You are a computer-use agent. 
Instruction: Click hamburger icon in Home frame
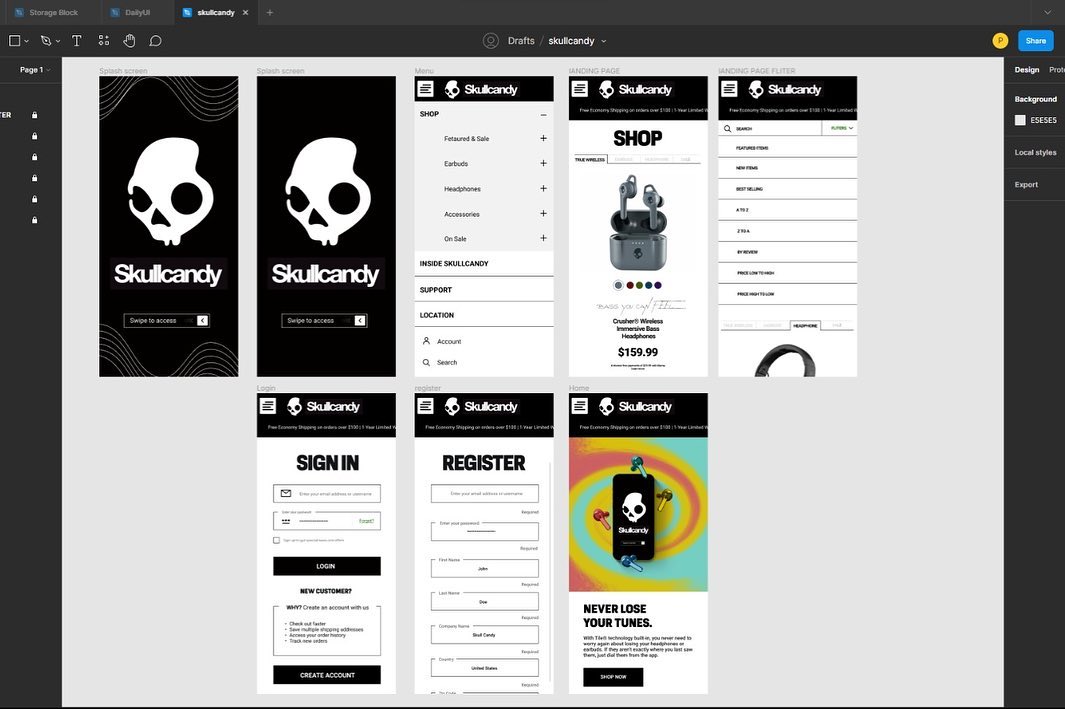(x=580, y=406)
